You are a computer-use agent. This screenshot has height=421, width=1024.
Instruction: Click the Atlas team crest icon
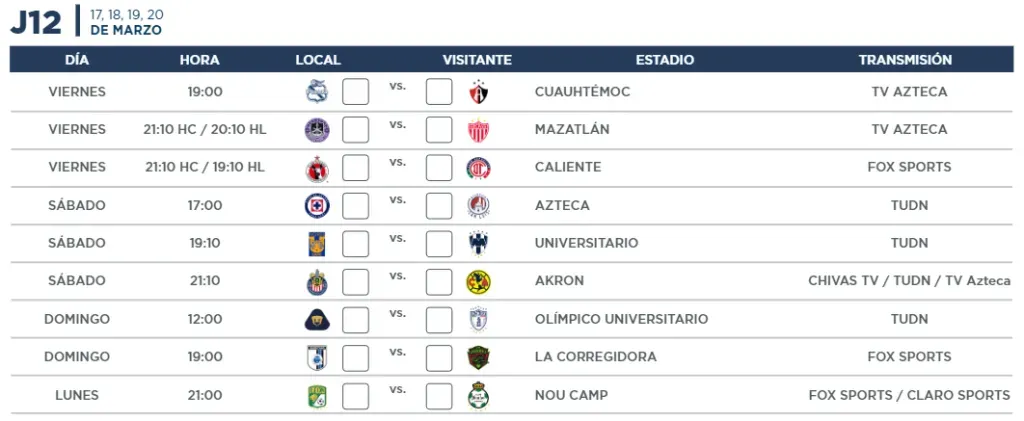click(479, 92)
